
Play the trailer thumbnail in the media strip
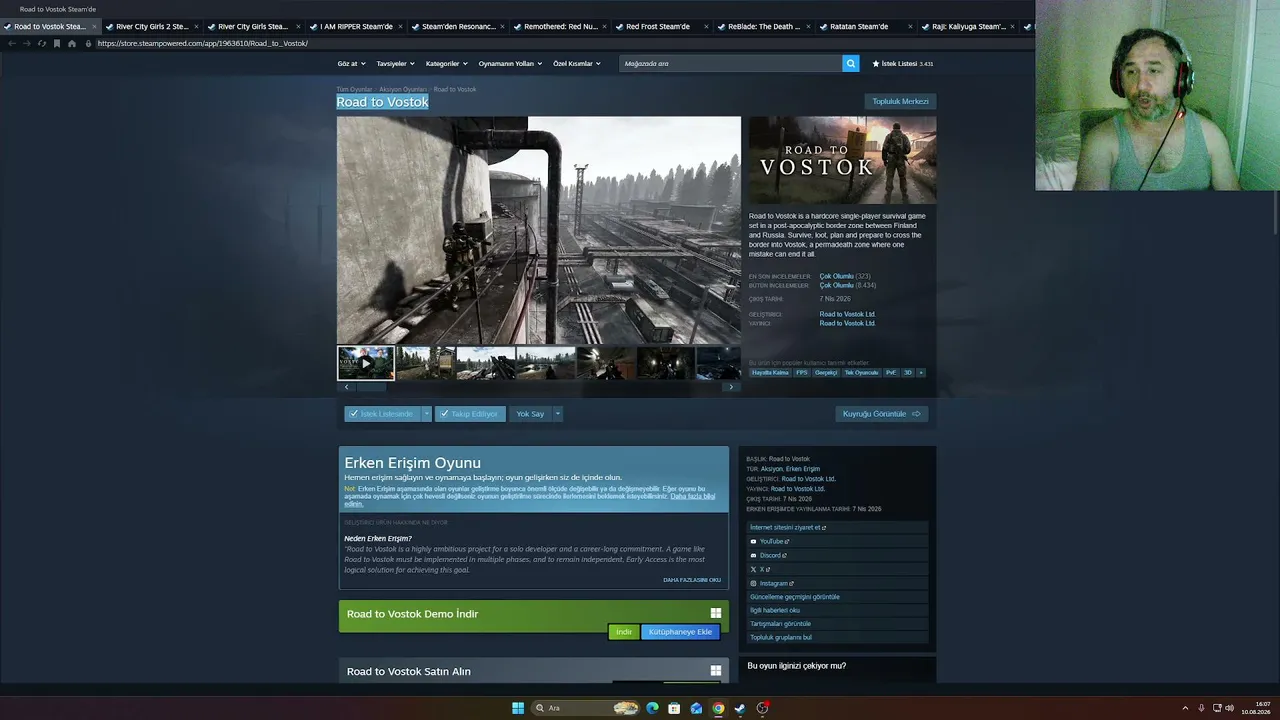click(366, 363)
